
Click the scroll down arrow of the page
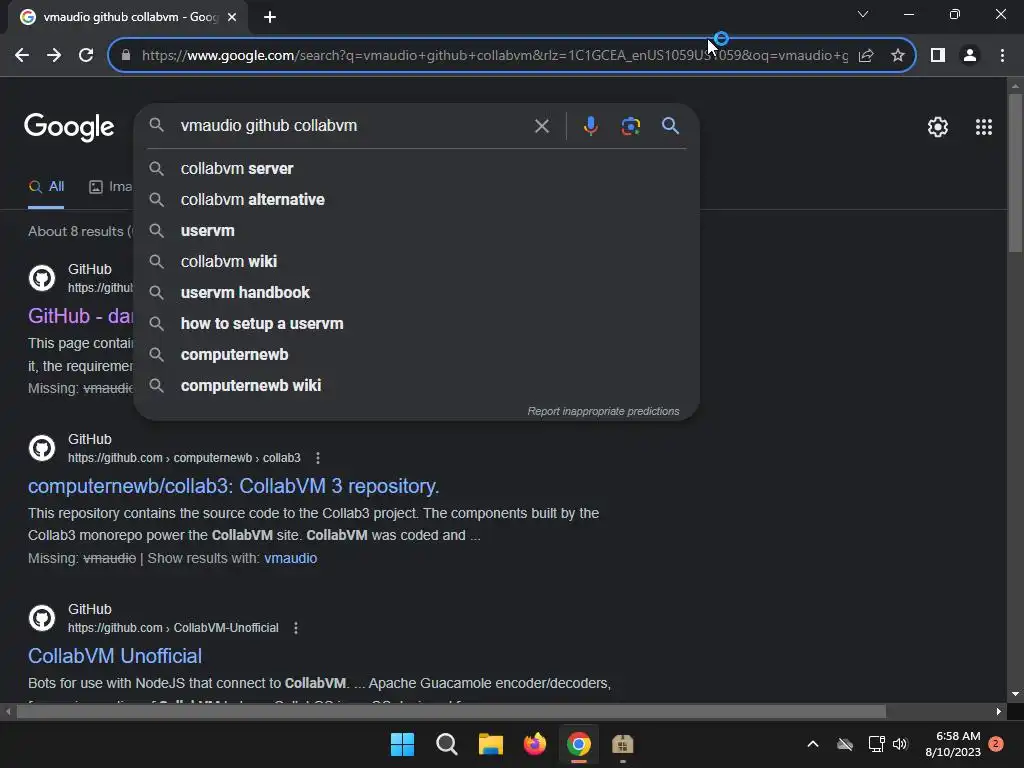click(1016, 695)
